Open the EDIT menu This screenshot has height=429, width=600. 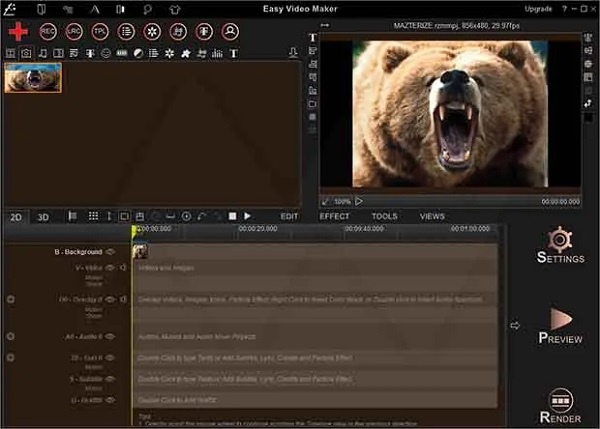point(289,217)
